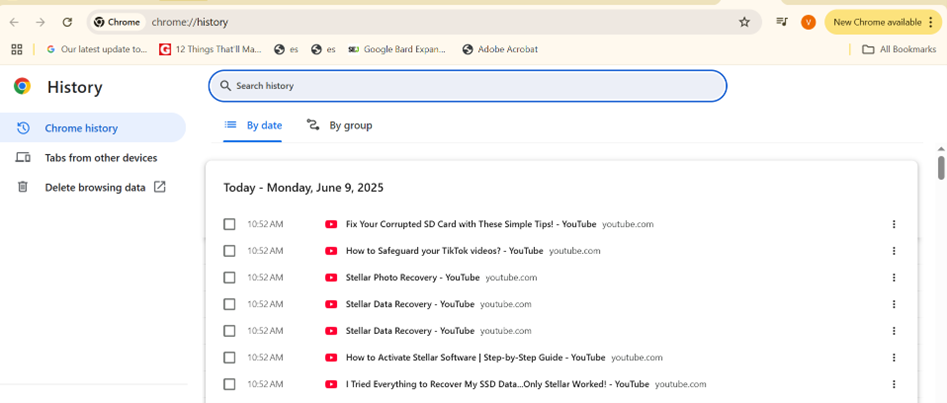Click the external-link icon beside Delete browsing data
Viewport: 947px width, 403px height.
coord(159,187)
